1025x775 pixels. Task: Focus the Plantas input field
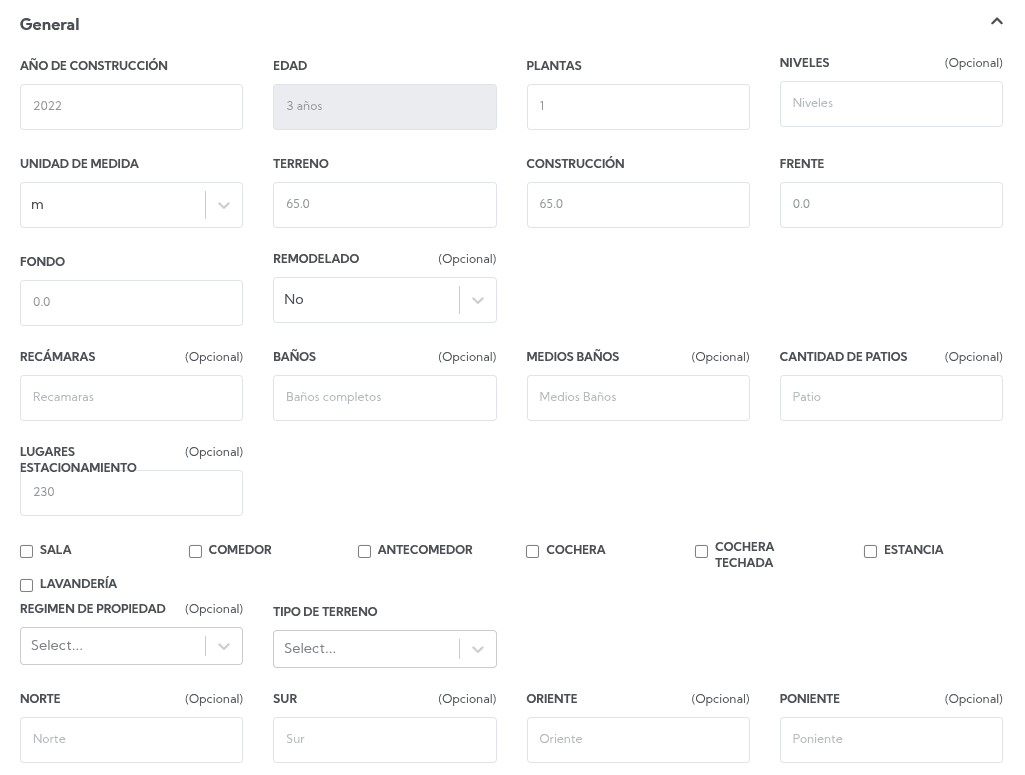638,107
